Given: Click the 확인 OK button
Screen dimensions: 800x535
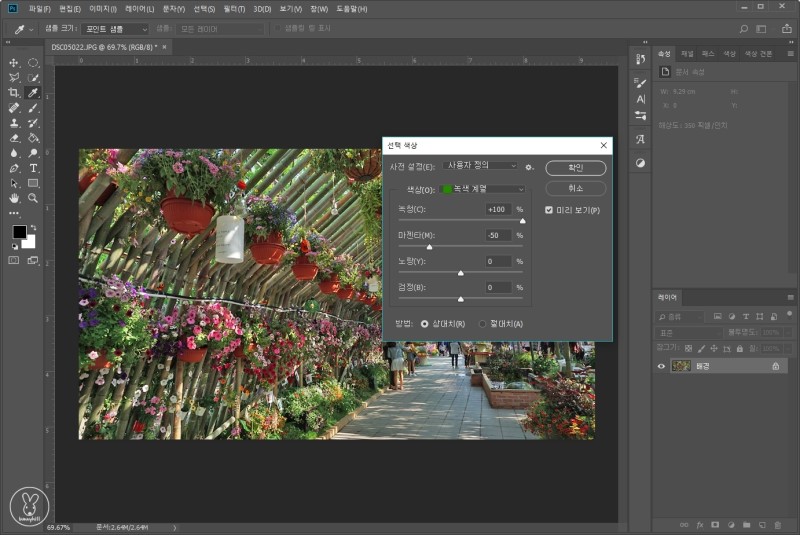Looking at the screenshot, I should tap(575, 168).
